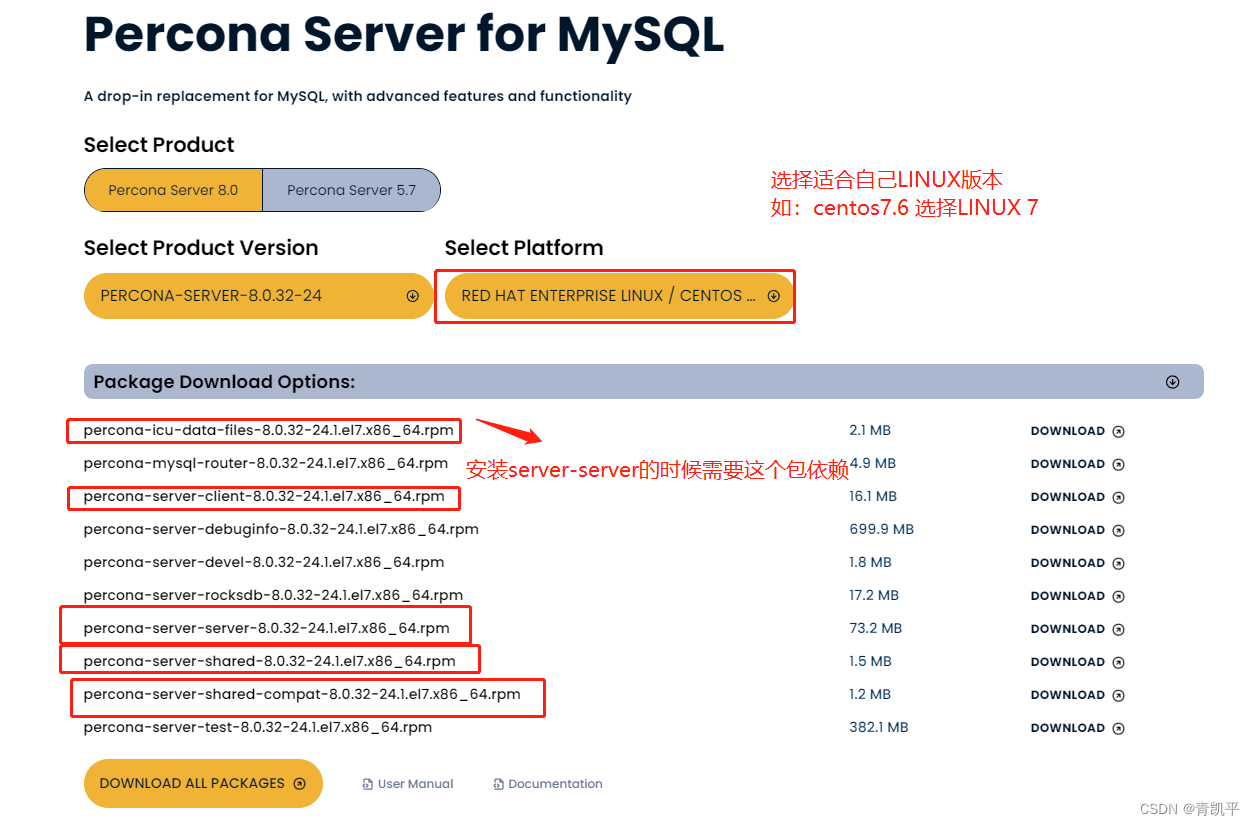This screenshot has width=1255, height=825.
Task: Open the User Manual link
Action: point(416,784)
